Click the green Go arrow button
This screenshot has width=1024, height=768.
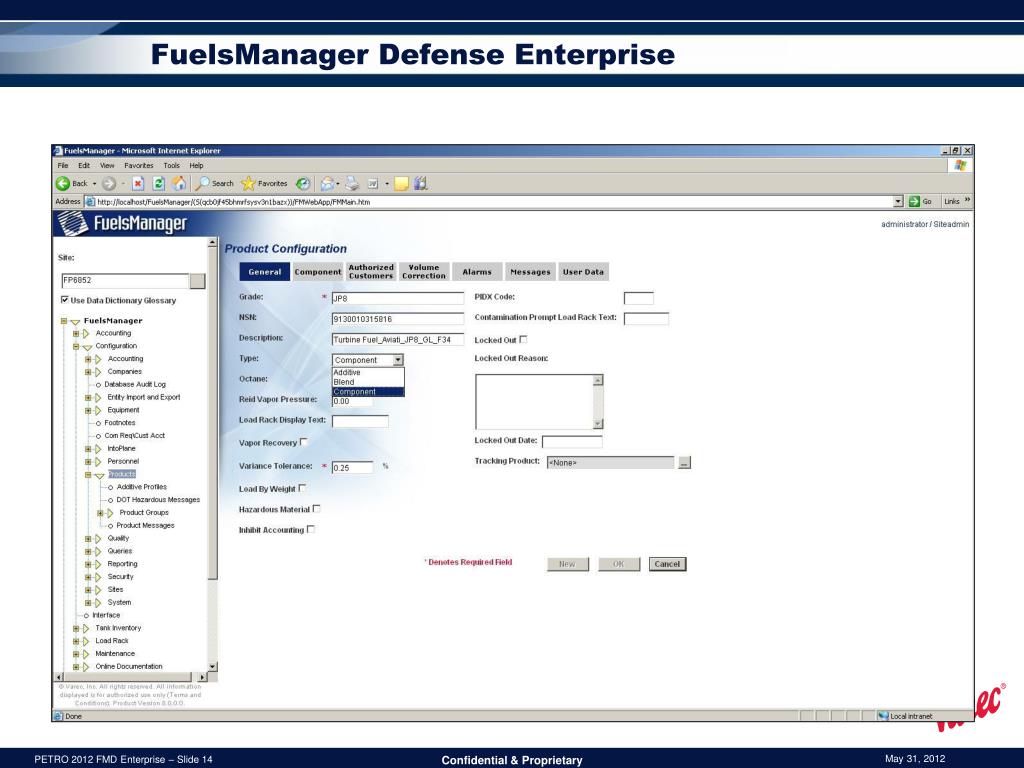point(914,202)
